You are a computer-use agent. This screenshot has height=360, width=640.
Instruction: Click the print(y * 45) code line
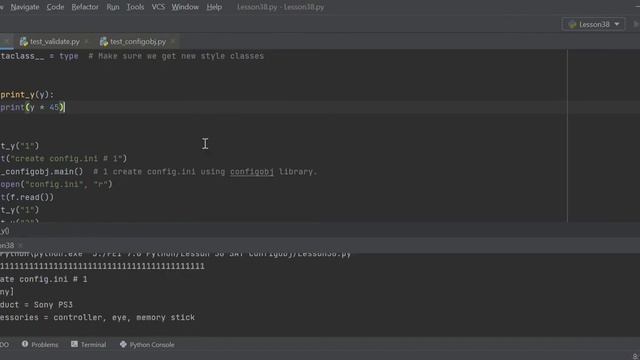click(33, 107)
